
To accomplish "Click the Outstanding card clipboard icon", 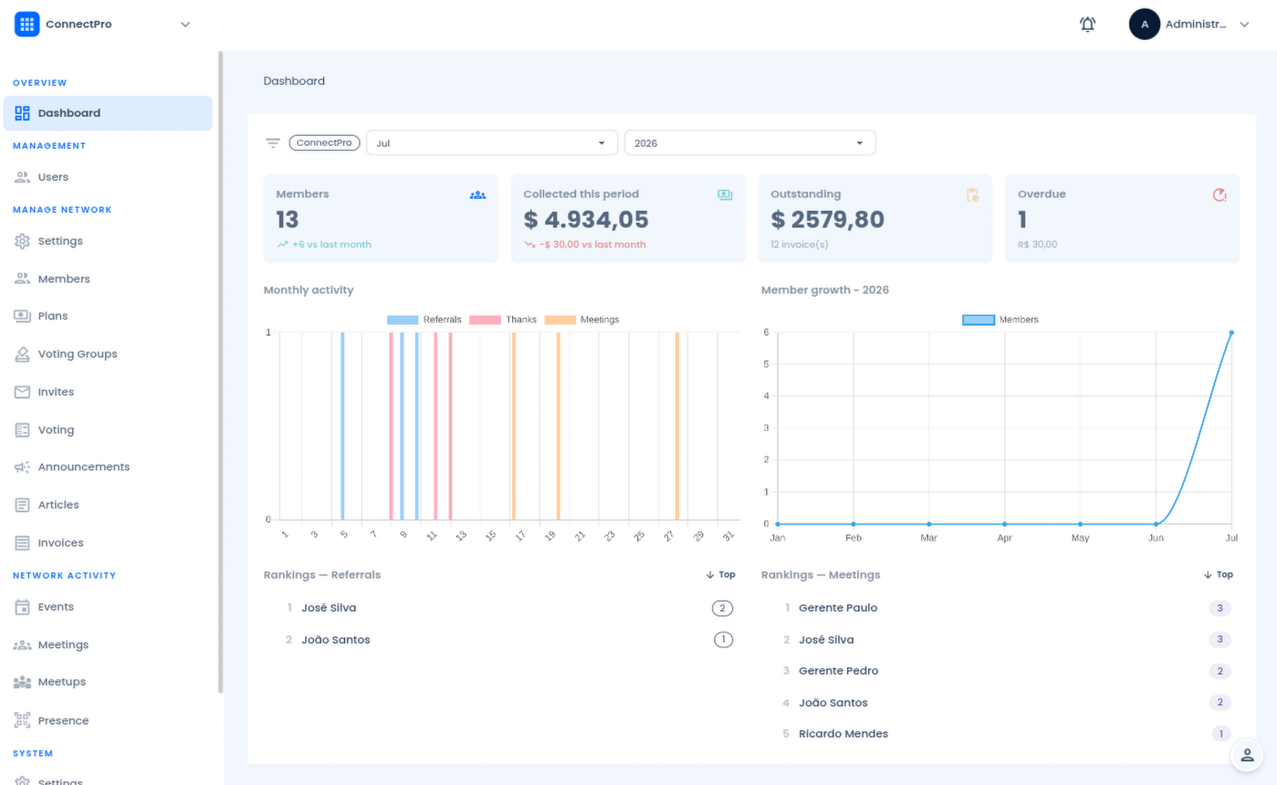I will (972, 195).
